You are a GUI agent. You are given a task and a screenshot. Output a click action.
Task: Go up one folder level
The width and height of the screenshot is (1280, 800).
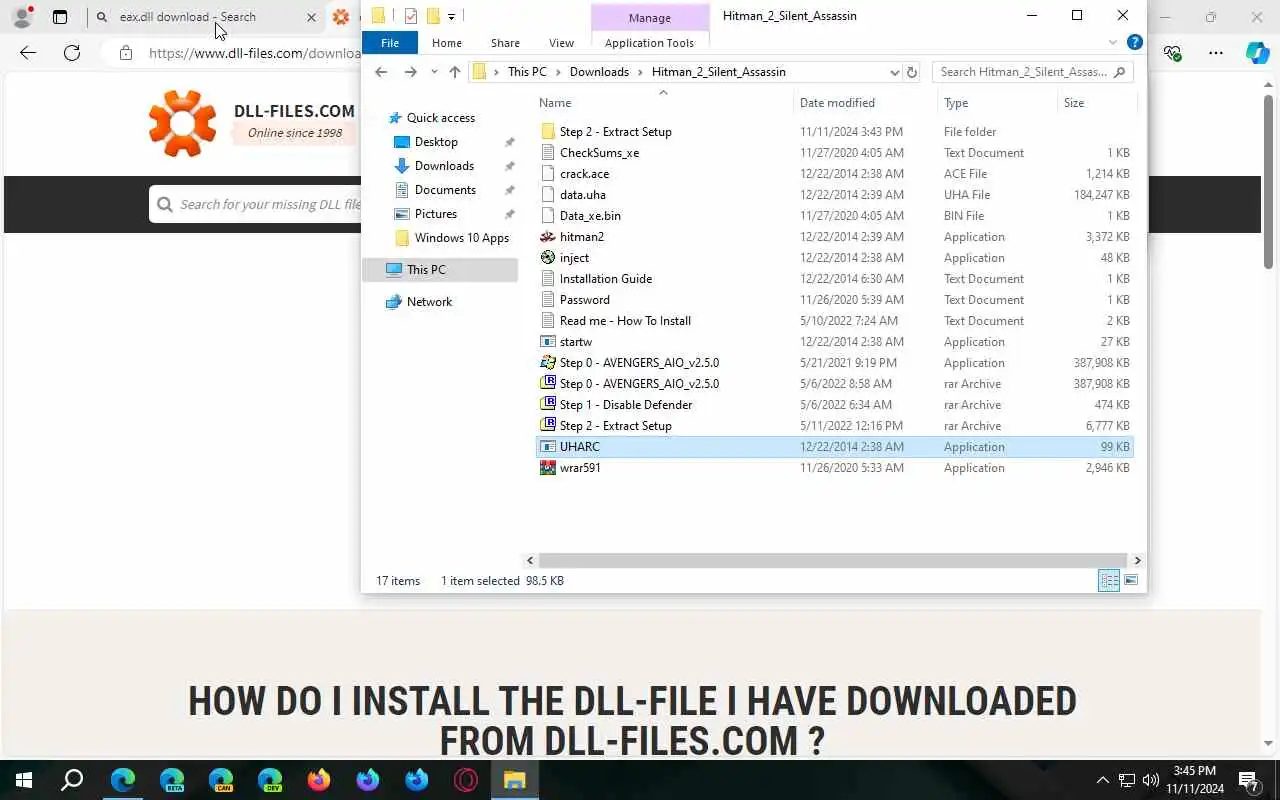click(x=455, y=72)
